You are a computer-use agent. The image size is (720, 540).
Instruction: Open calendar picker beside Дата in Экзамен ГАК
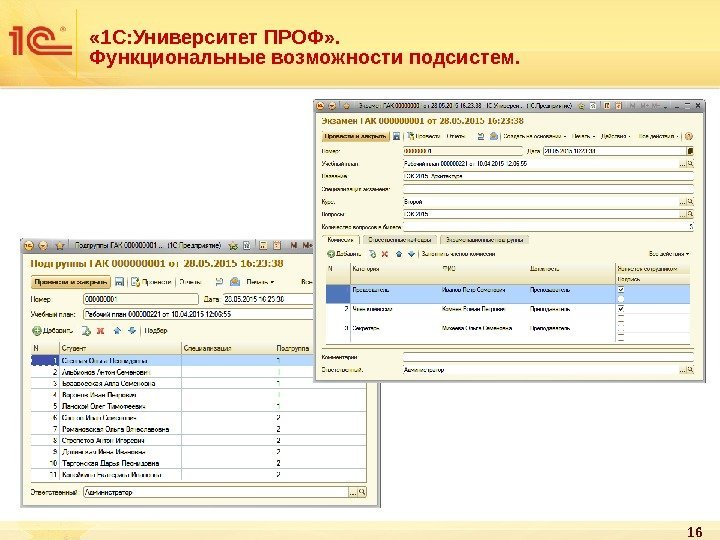pos(690,151)
